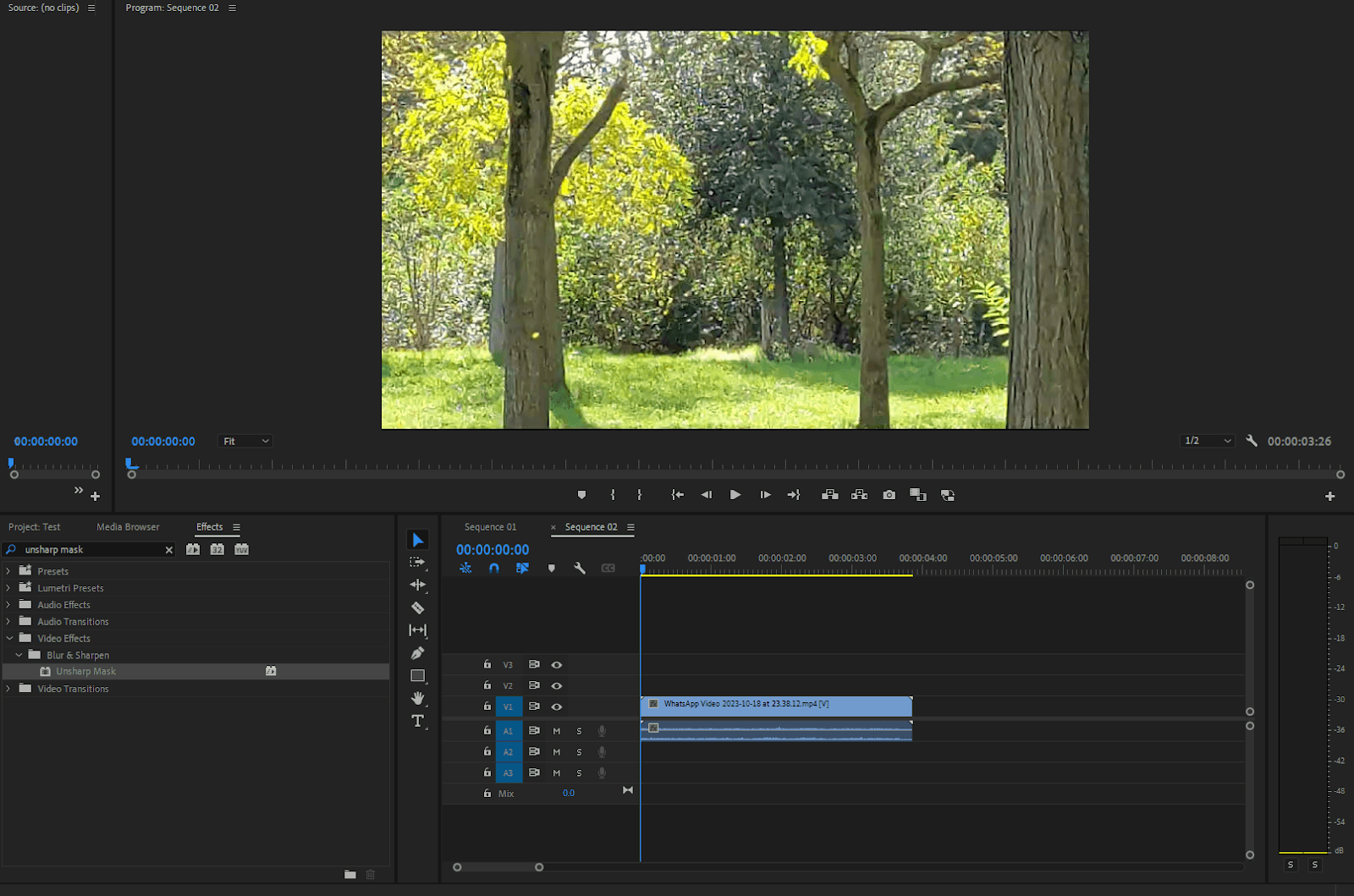Click timeline ruler at 00:00:02:00
The image size is (1354, 896).
click(x=782, y=558)
